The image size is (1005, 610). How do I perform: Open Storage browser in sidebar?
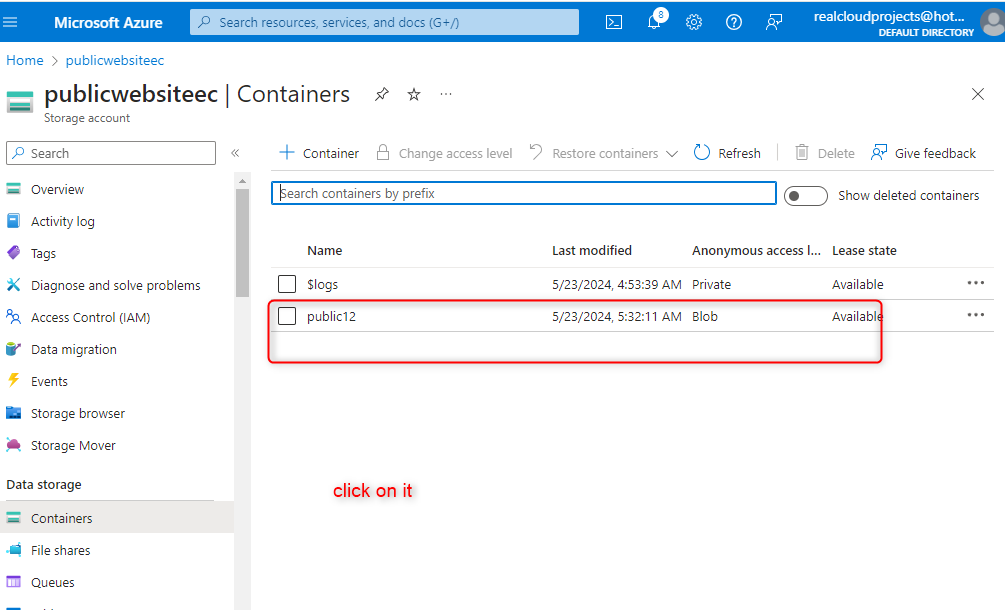click(77, 413)
